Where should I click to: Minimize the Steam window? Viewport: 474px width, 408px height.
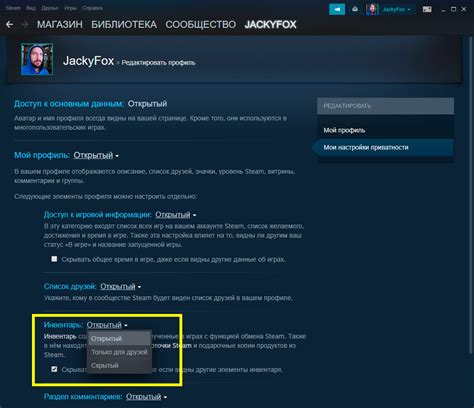443,10
